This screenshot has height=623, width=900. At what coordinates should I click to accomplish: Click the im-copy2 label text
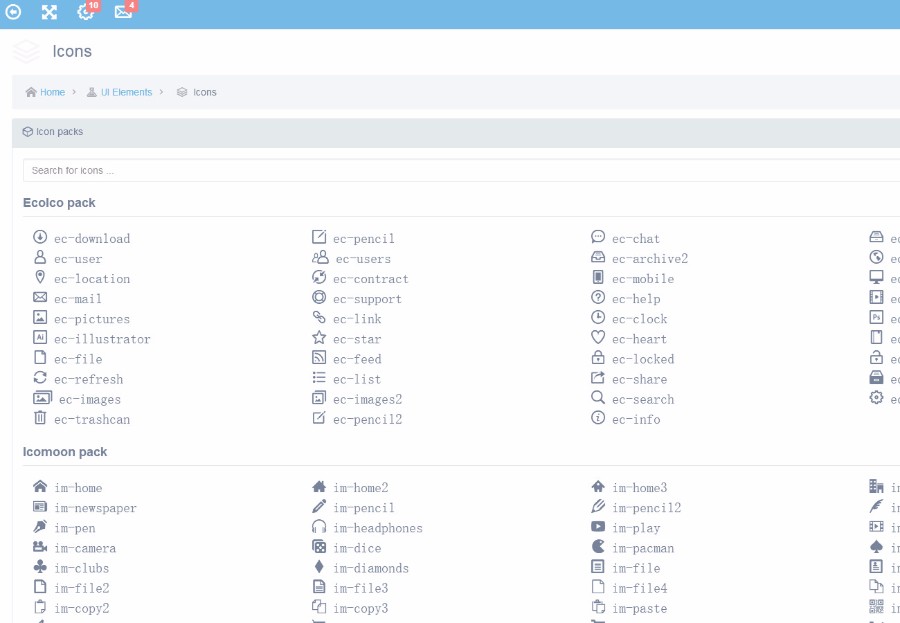(x=82, y=609)
